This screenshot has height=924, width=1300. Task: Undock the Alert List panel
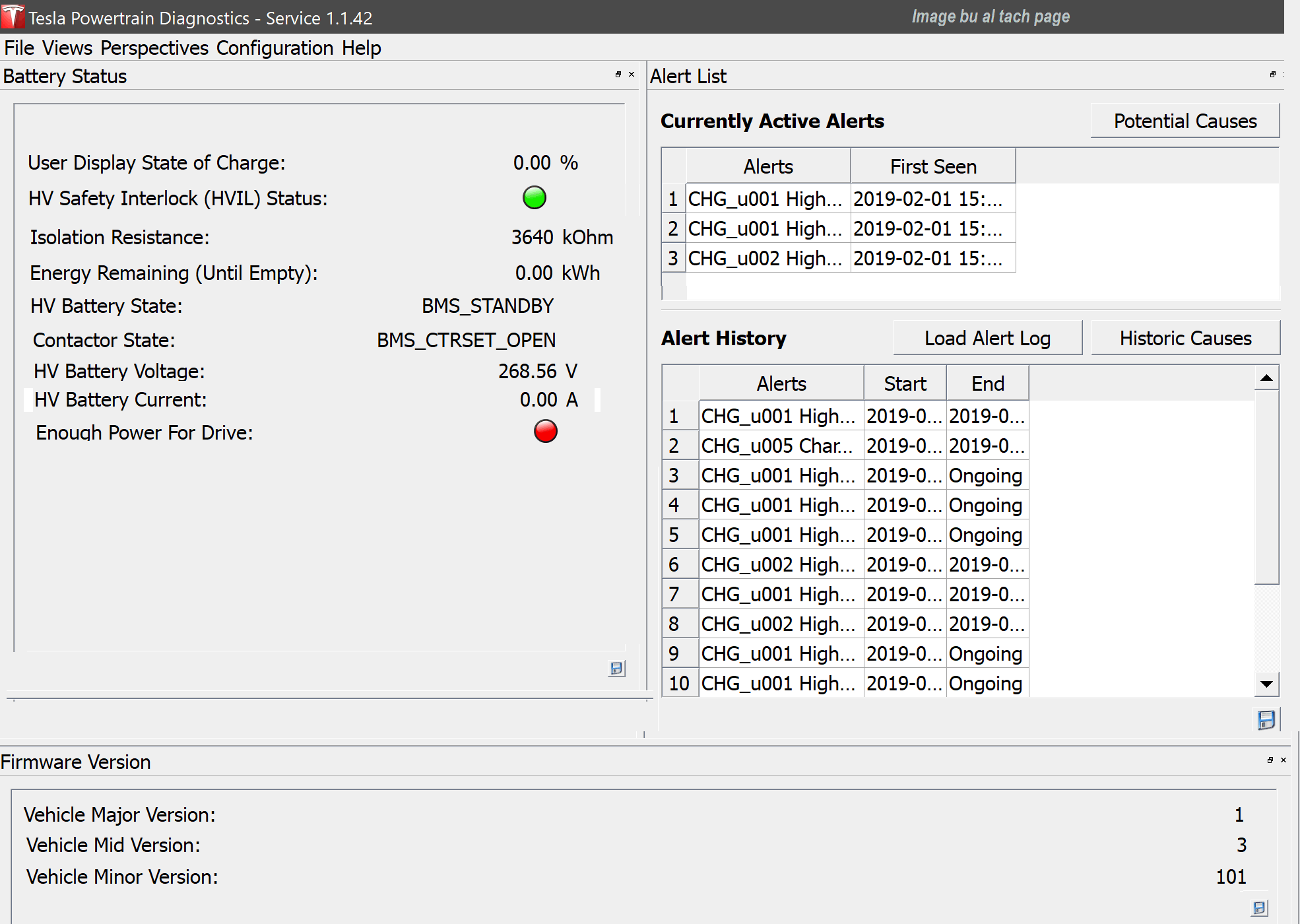click(1273, 75)
